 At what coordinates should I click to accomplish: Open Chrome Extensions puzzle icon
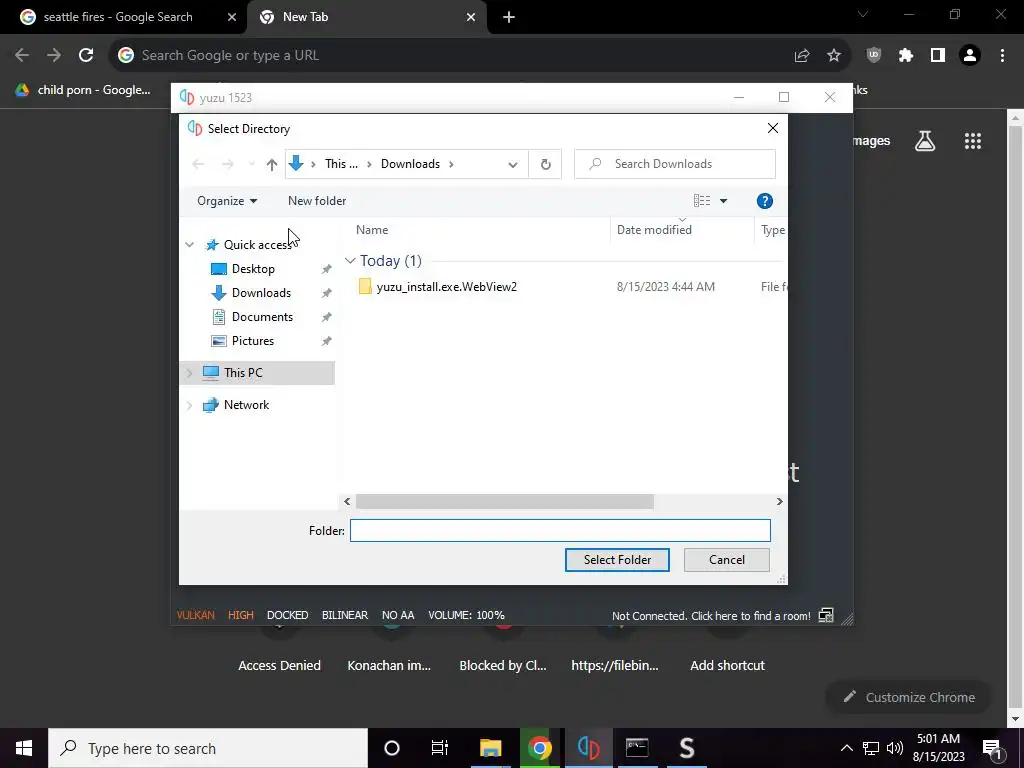[x=905, y=56]
